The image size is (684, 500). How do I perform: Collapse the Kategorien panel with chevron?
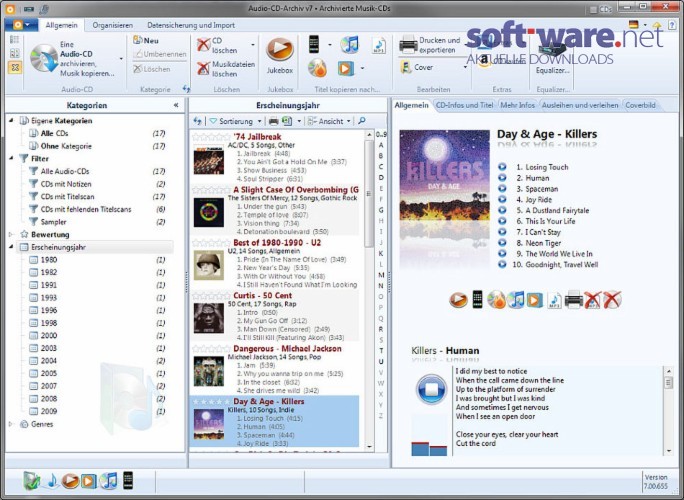tap(176, 105)
